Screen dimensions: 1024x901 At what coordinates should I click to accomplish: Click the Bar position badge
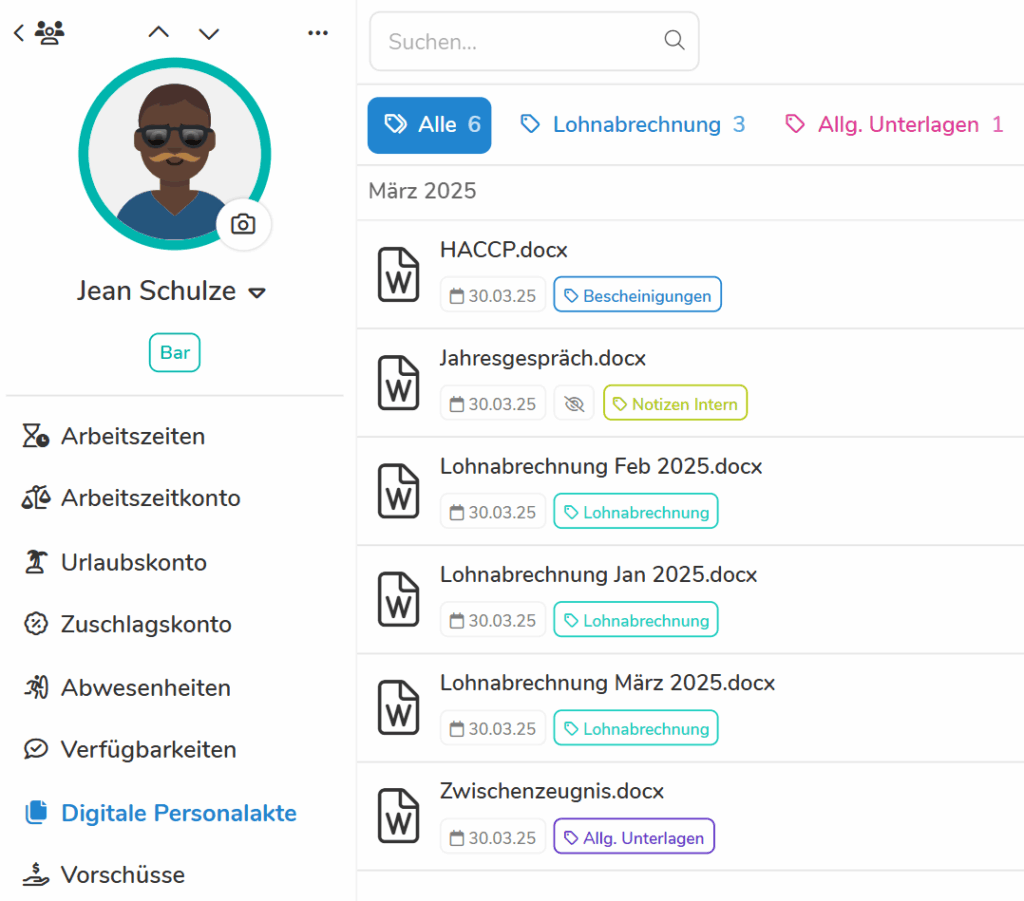coord(174,353)
